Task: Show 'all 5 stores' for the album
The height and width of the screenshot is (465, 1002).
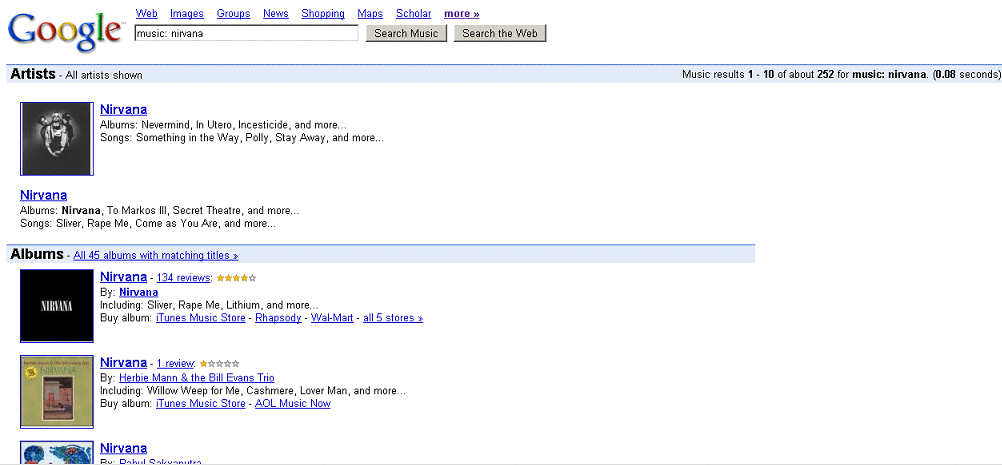Action: point(392,318)
